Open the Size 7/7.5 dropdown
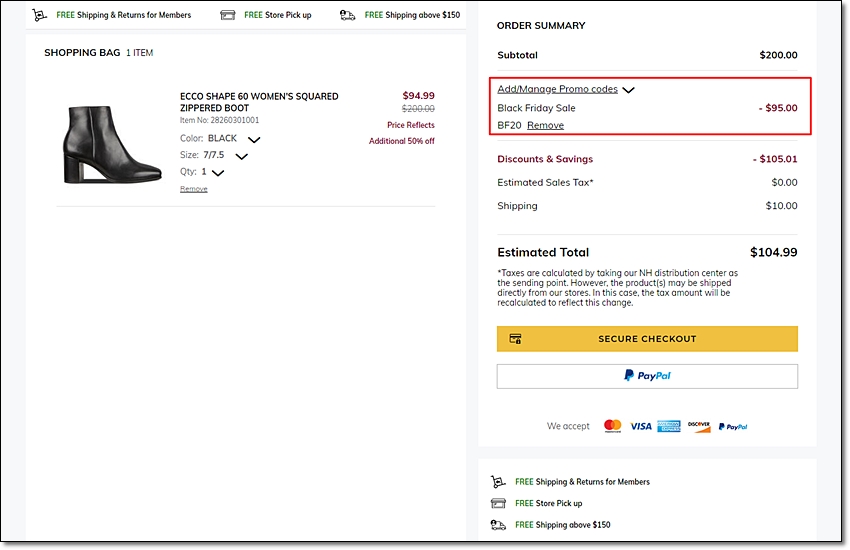850x550 pixels. pos(241,157)
